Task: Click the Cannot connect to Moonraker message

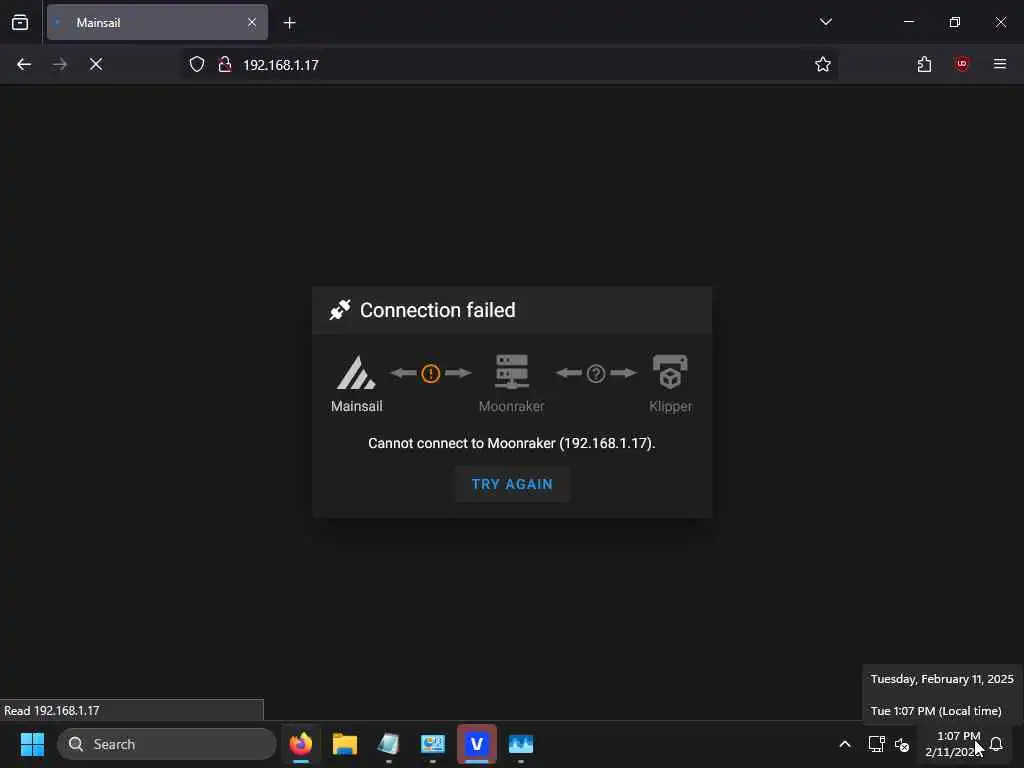Action: [x=511, y=443]
